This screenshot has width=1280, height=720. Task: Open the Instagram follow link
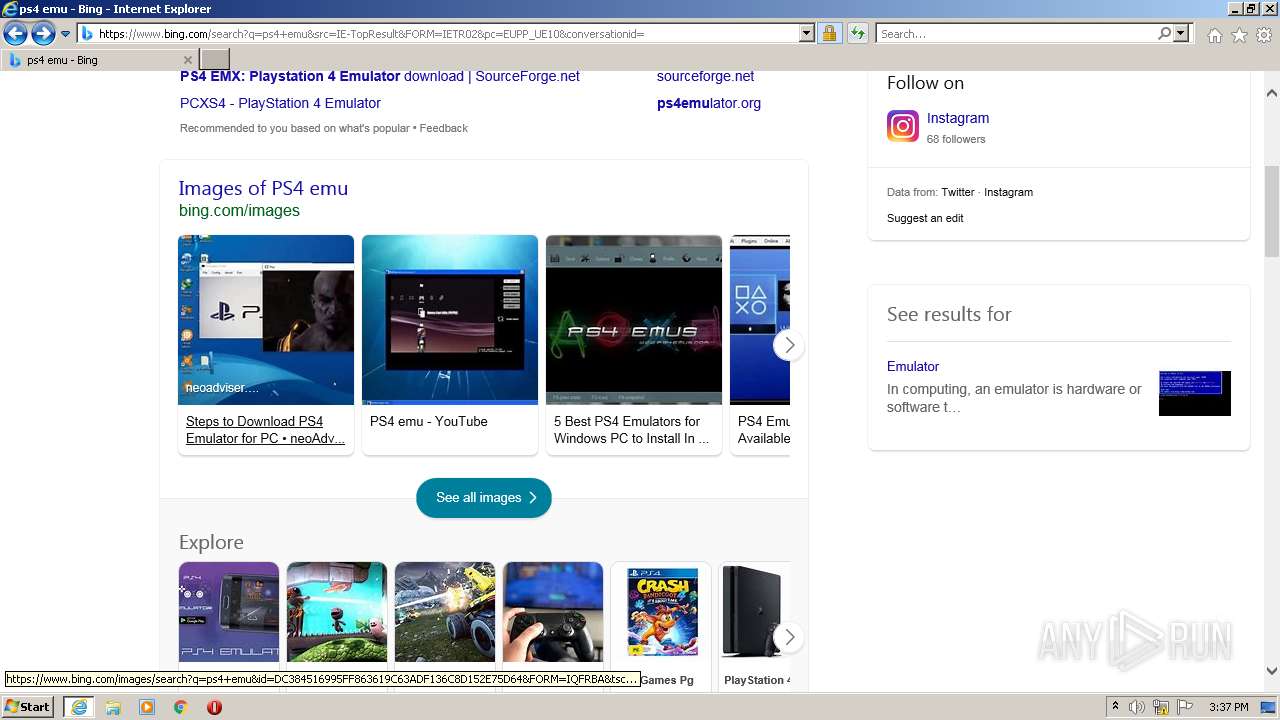coord(958,118)
